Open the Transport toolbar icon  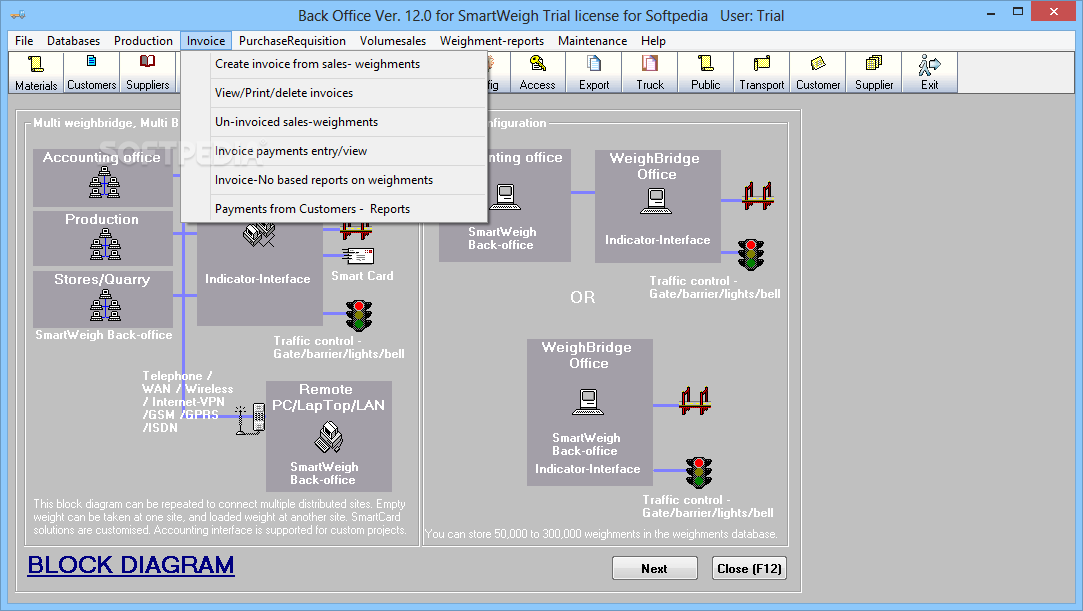tap(761, 72)
